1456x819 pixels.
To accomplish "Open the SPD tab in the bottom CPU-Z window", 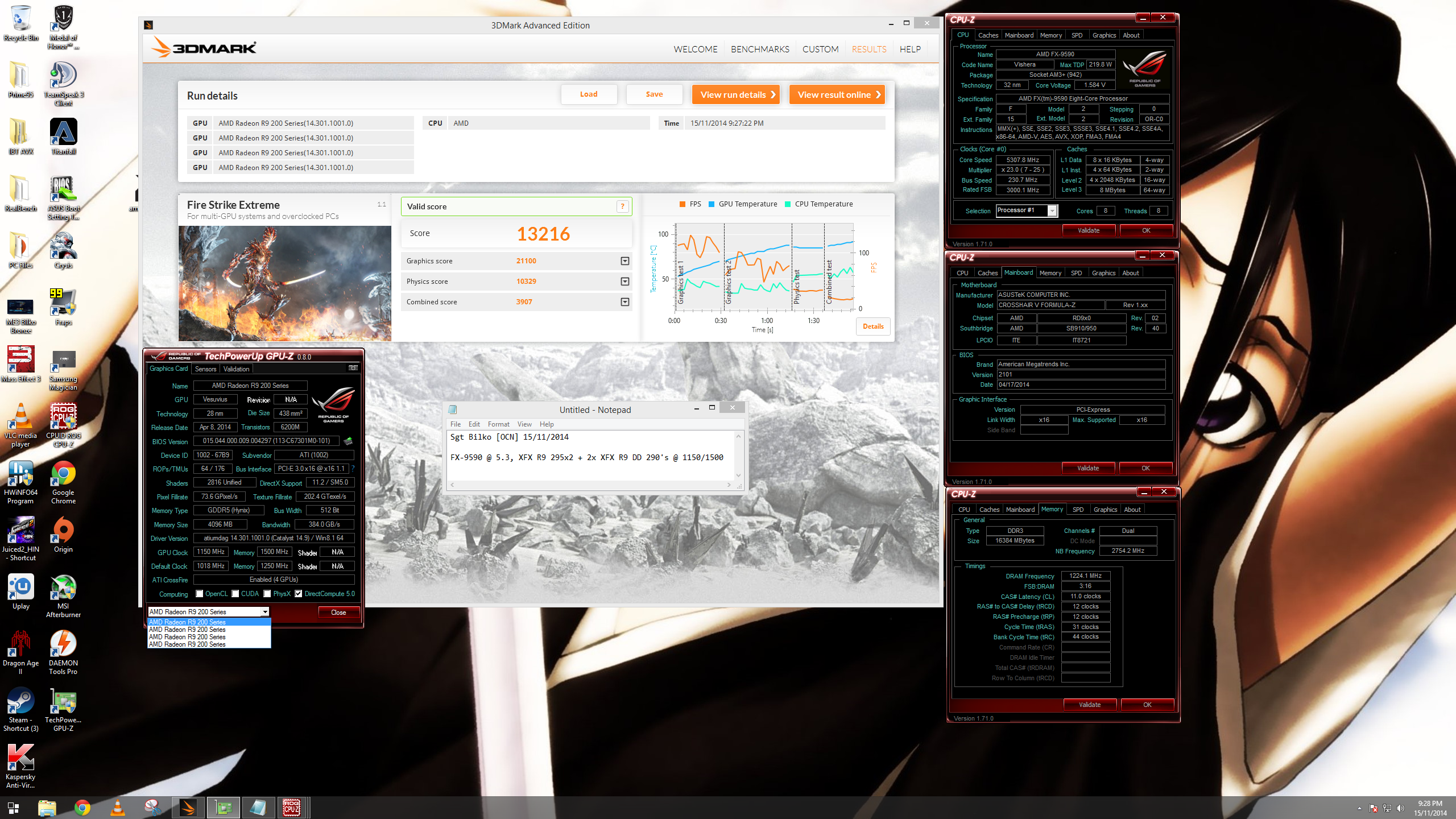I will [x=1078, y=510].
